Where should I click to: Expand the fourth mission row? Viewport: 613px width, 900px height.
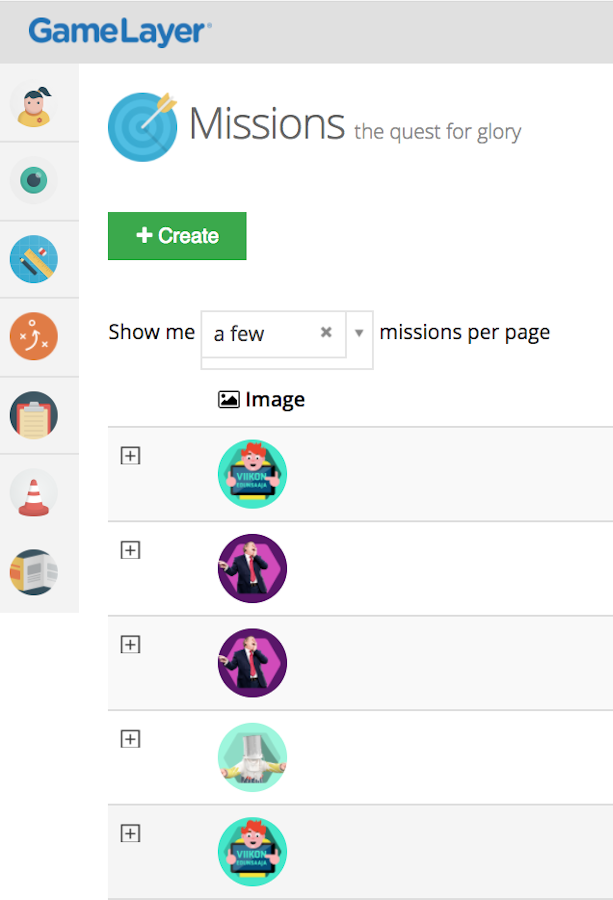(x=130, y=739)
